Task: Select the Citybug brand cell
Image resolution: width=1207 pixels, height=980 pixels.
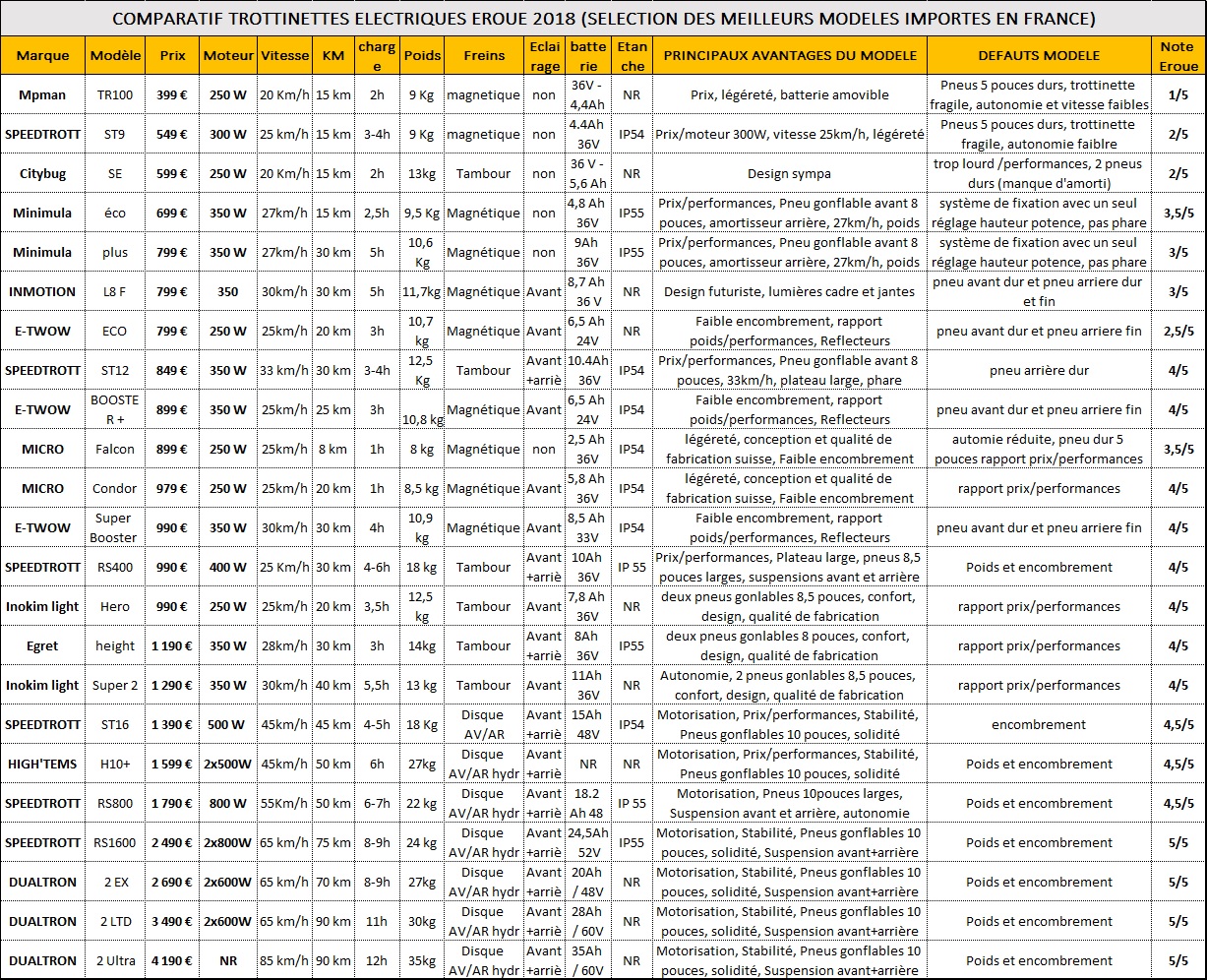Action: pyautogui.click(x=43, y=173)
